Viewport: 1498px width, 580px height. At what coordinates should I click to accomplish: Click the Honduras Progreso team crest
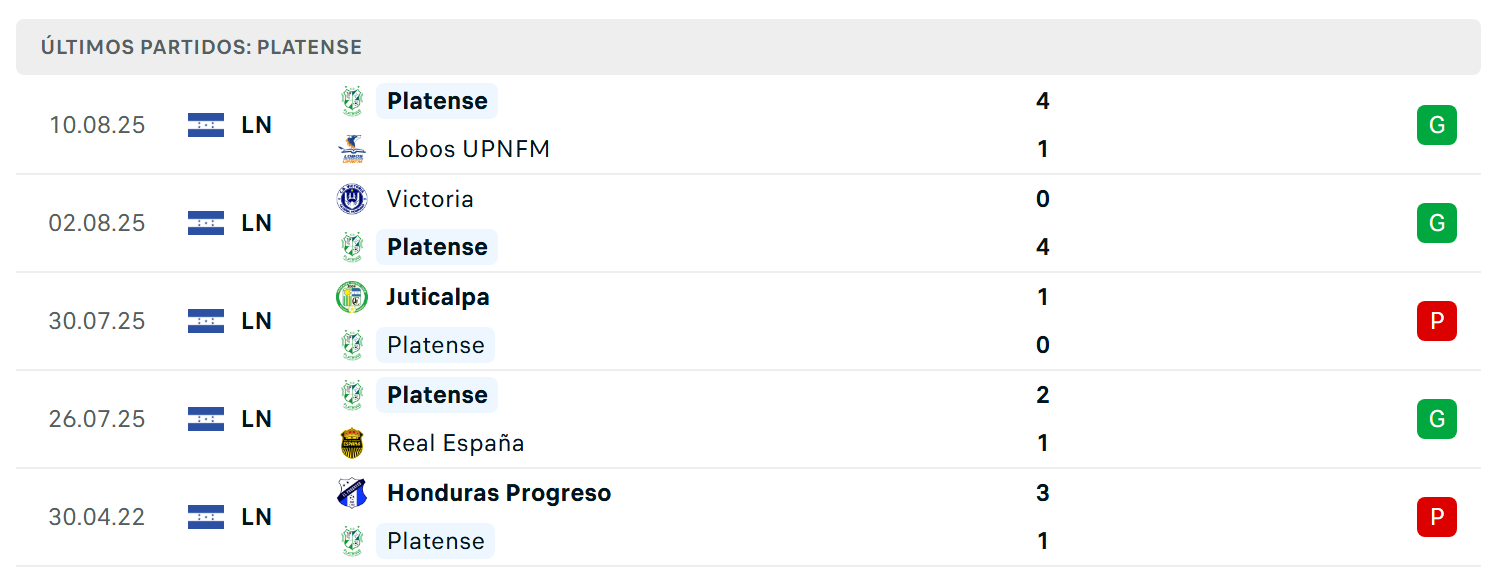coord(352,493)
